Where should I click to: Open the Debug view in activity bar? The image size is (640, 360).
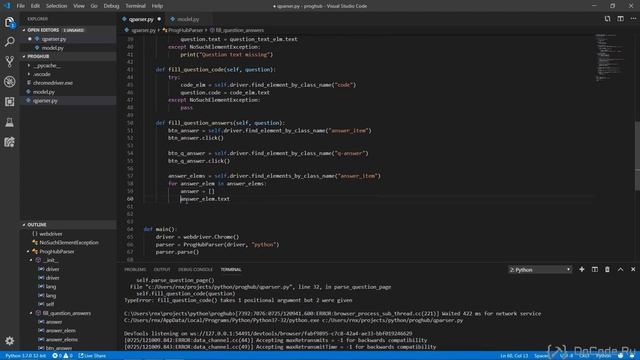[9, 82]
